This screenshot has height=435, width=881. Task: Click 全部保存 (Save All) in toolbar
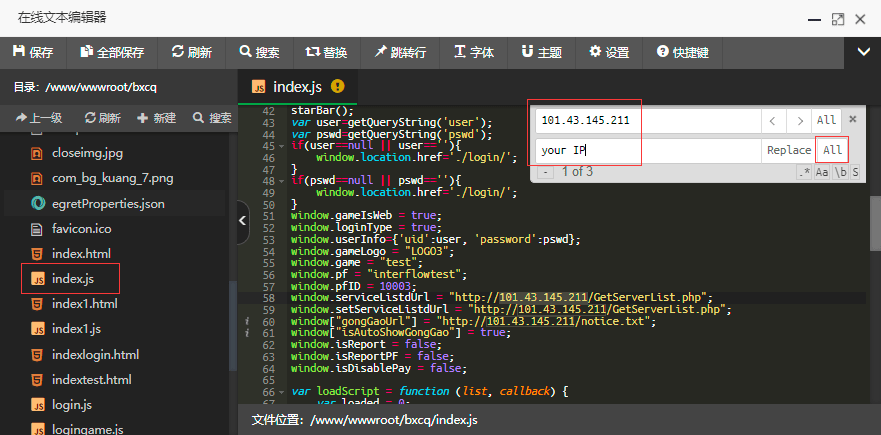point(112,52)
